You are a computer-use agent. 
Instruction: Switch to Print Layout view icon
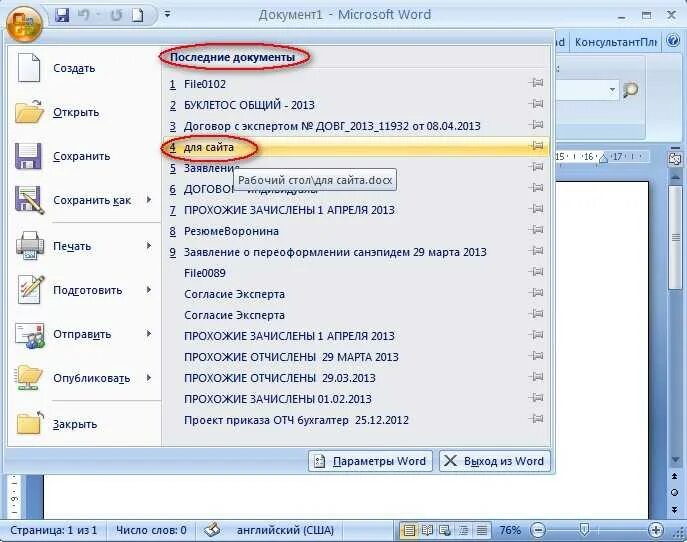(408, 531)
